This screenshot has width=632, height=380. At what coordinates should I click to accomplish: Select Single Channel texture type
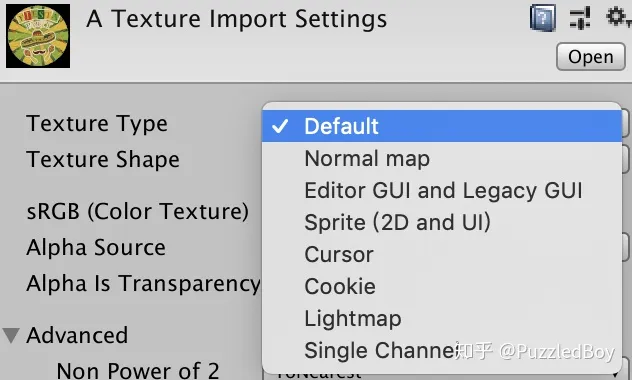tap(442, 351)
